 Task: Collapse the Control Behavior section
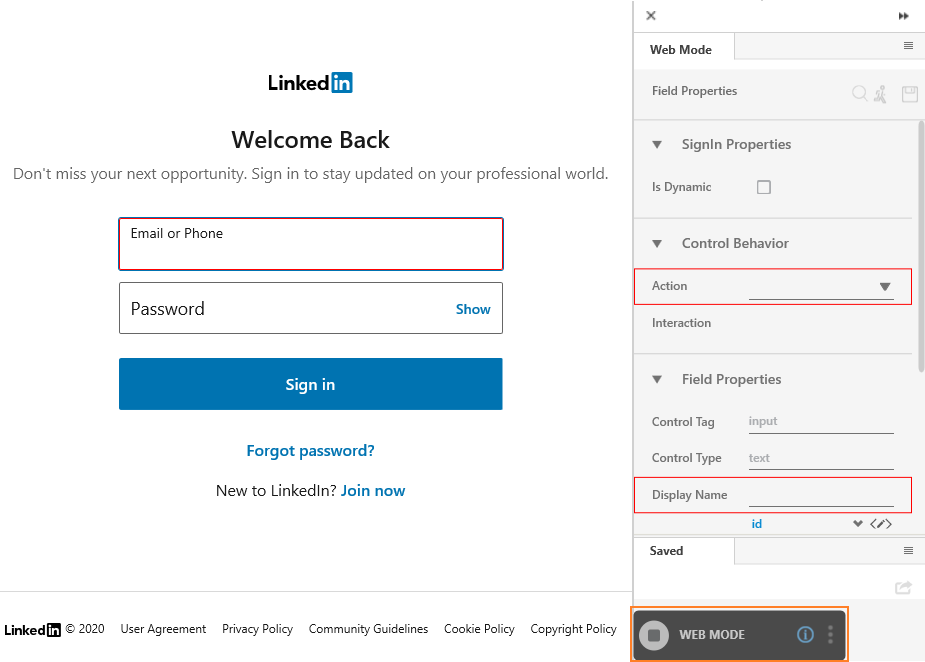657,244
